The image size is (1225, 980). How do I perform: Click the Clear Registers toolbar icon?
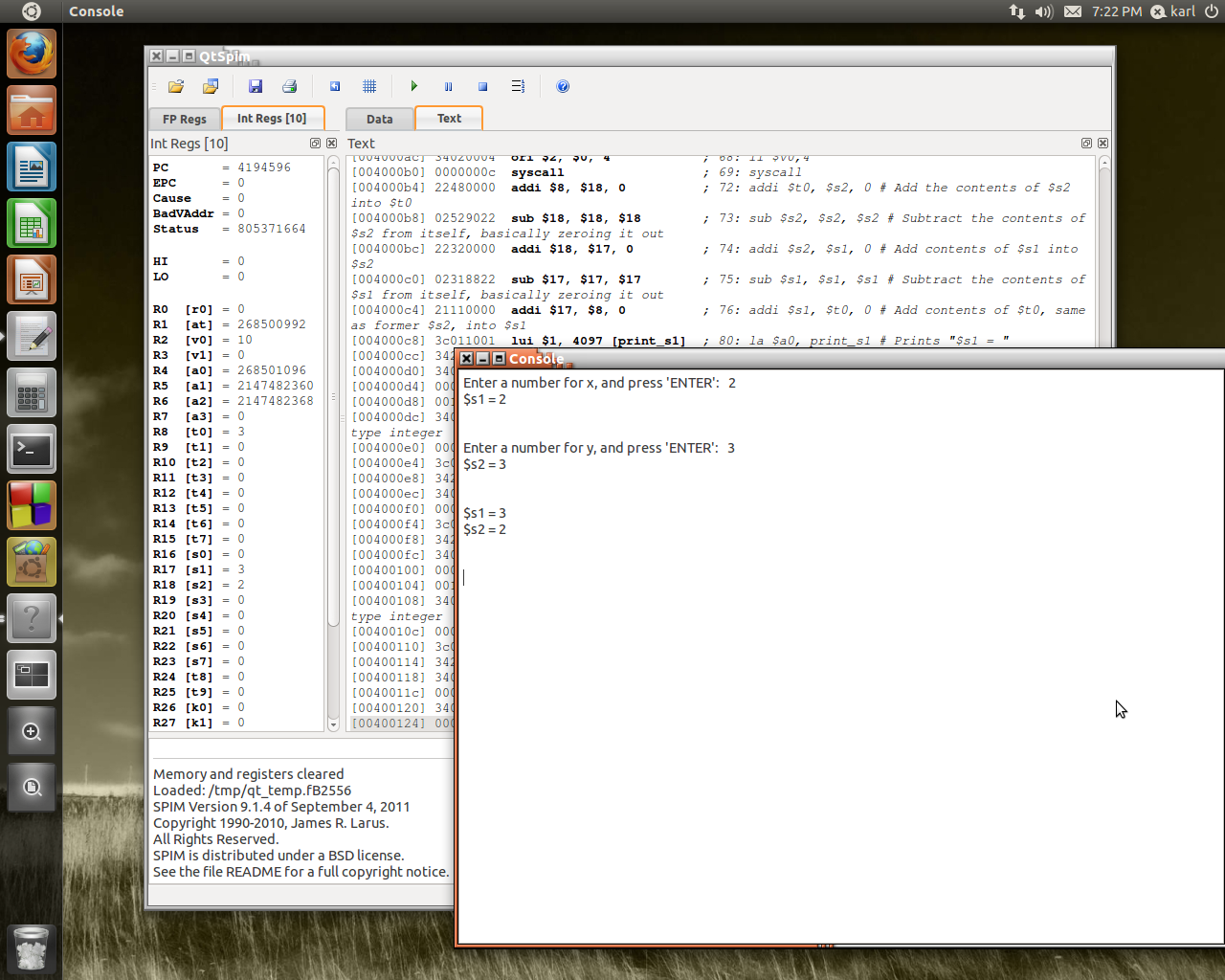pyautogui.click(x=335, y=86)
